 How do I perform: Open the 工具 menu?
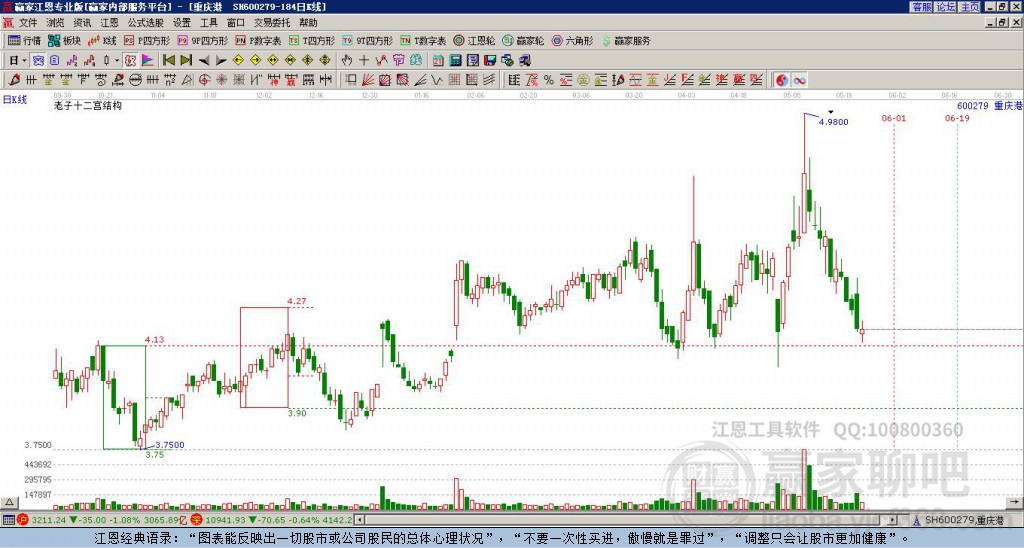(x=208, y=23)
